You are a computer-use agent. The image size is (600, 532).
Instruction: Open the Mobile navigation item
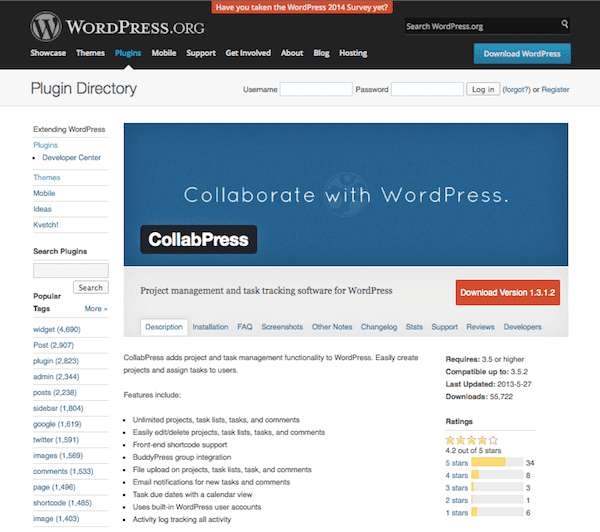164,53
